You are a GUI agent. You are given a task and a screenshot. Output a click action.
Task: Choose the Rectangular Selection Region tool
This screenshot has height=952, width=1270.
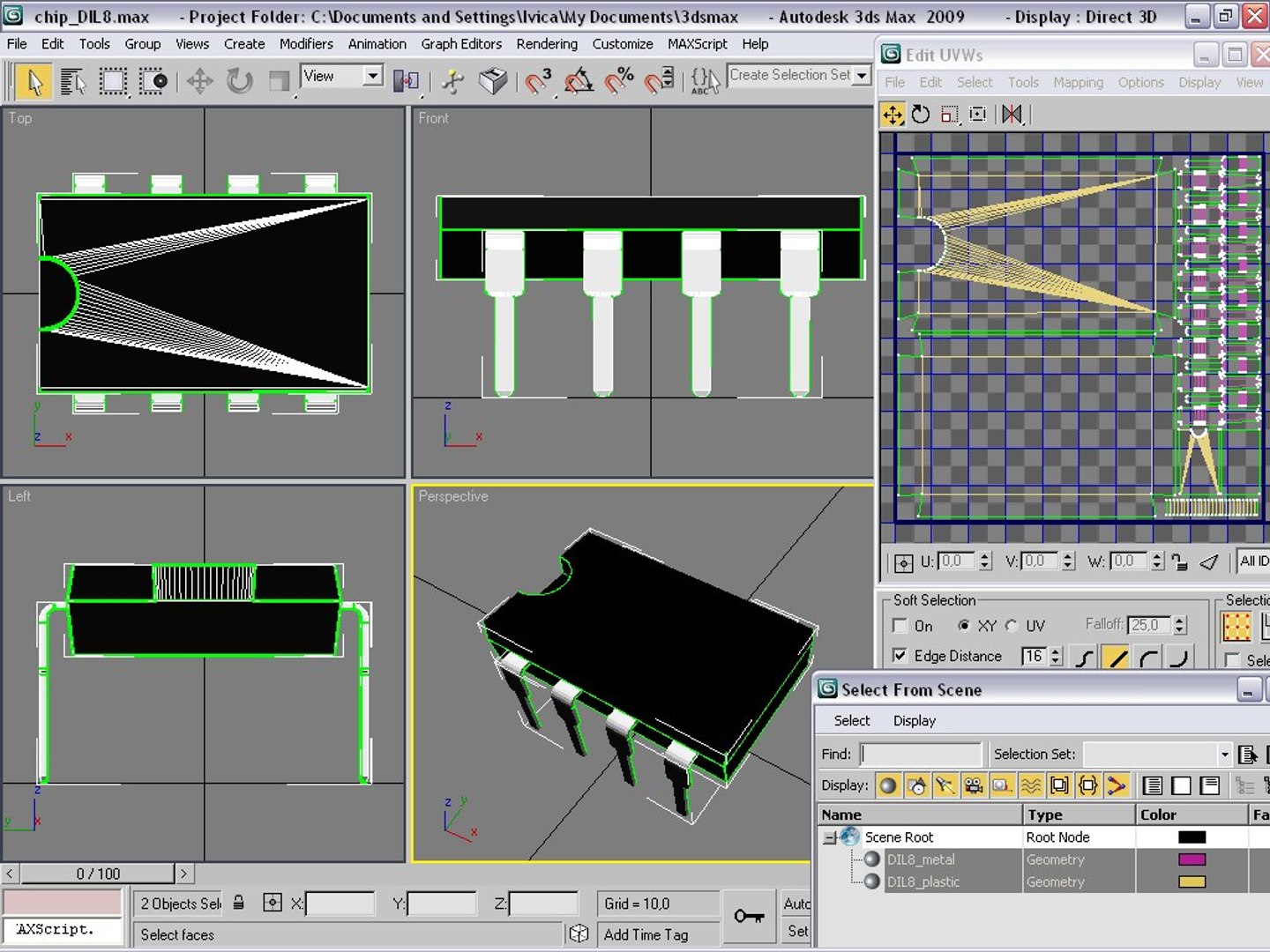(x=113, y=82)
